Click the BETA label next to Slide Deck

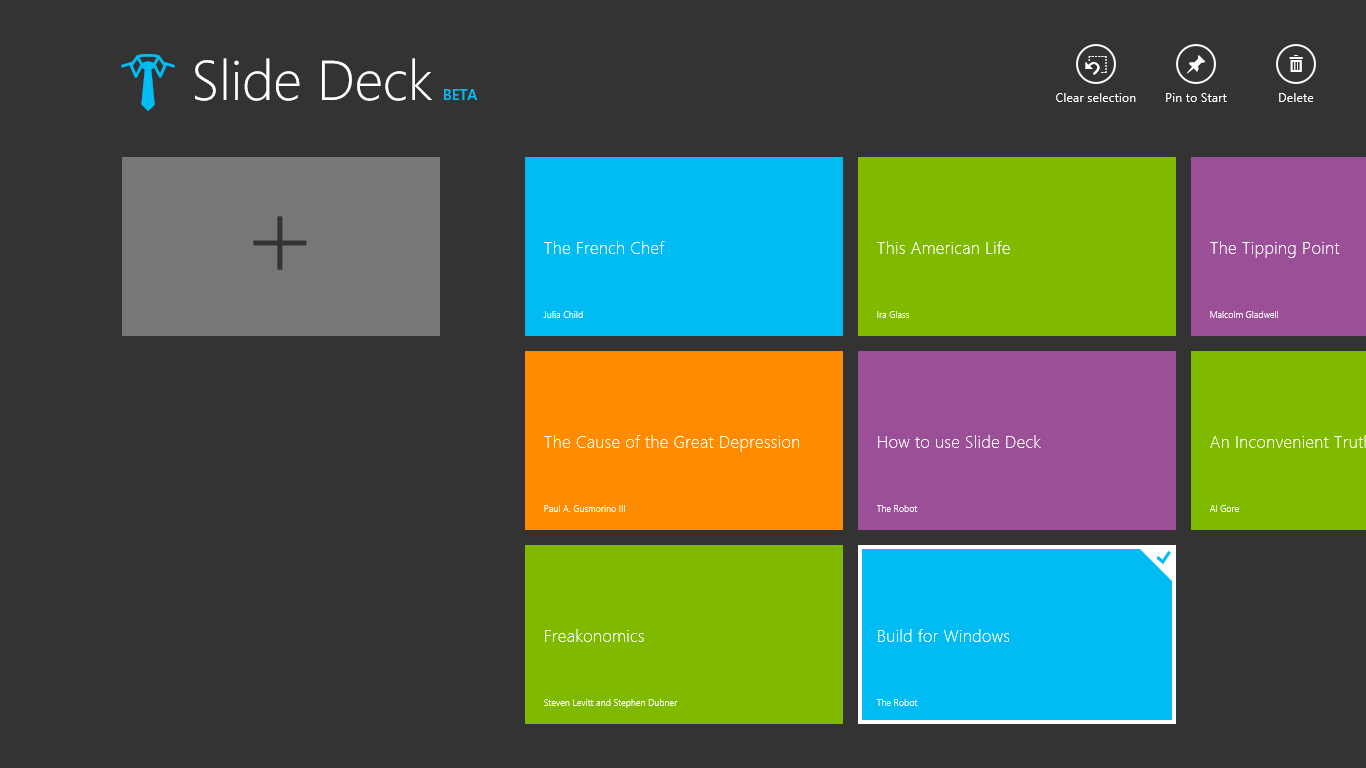[x=460, y=94]
